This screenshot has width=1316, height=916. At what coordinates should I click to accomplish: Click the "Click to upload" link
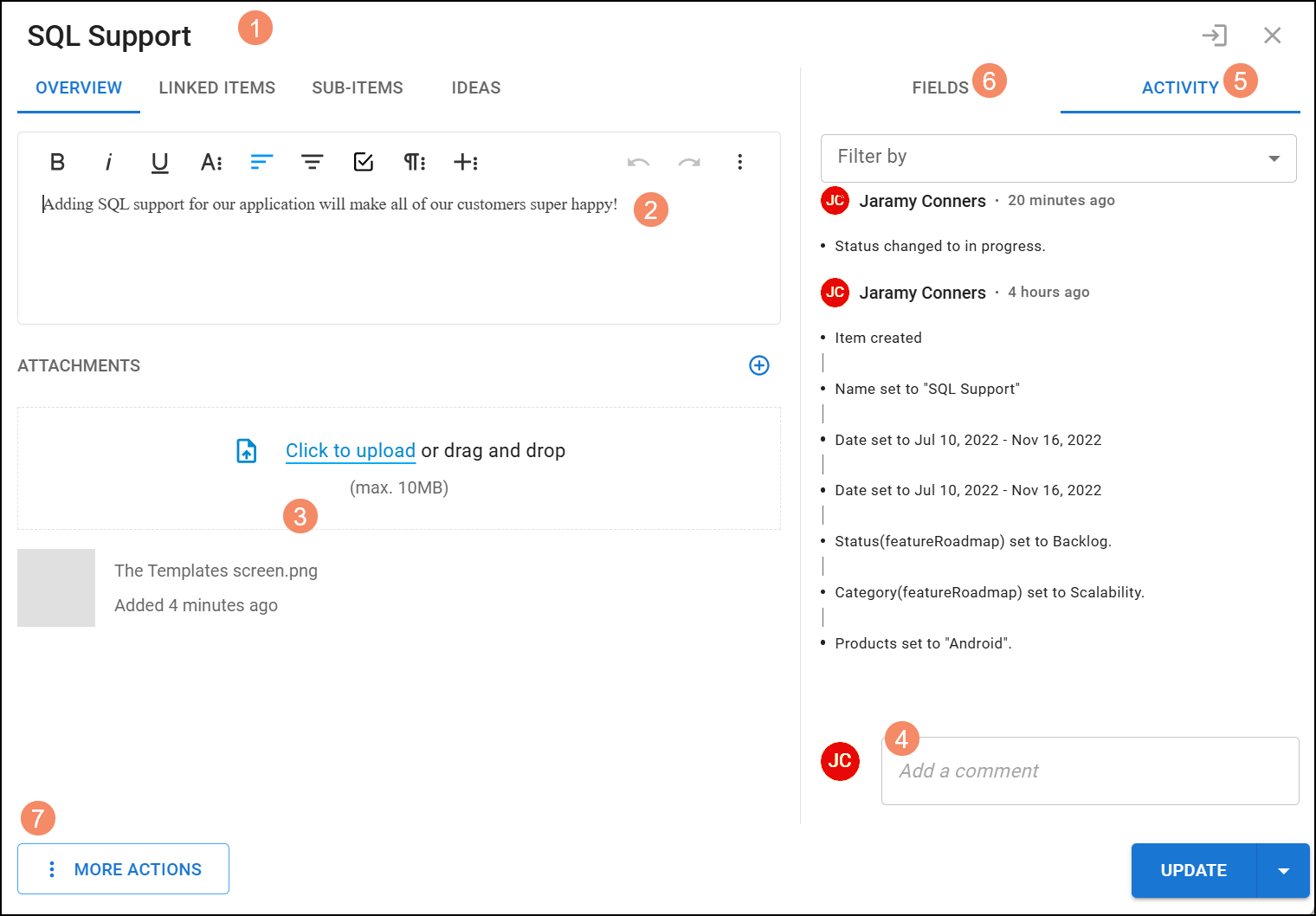pos(350,450)
